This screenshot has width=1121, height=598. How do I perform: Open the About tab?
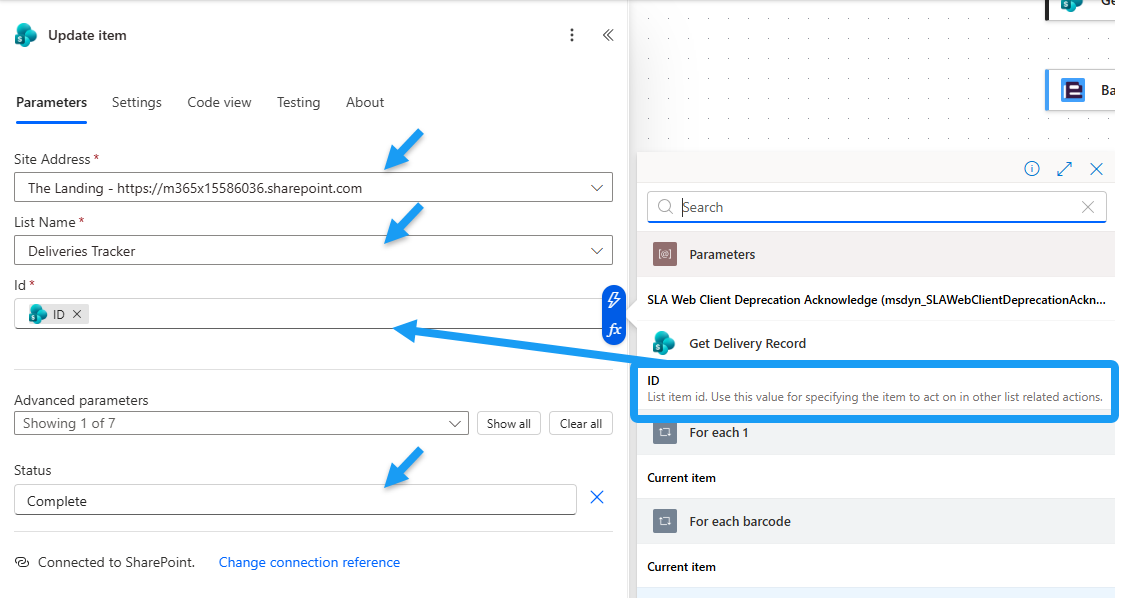[x=365, y=102]
